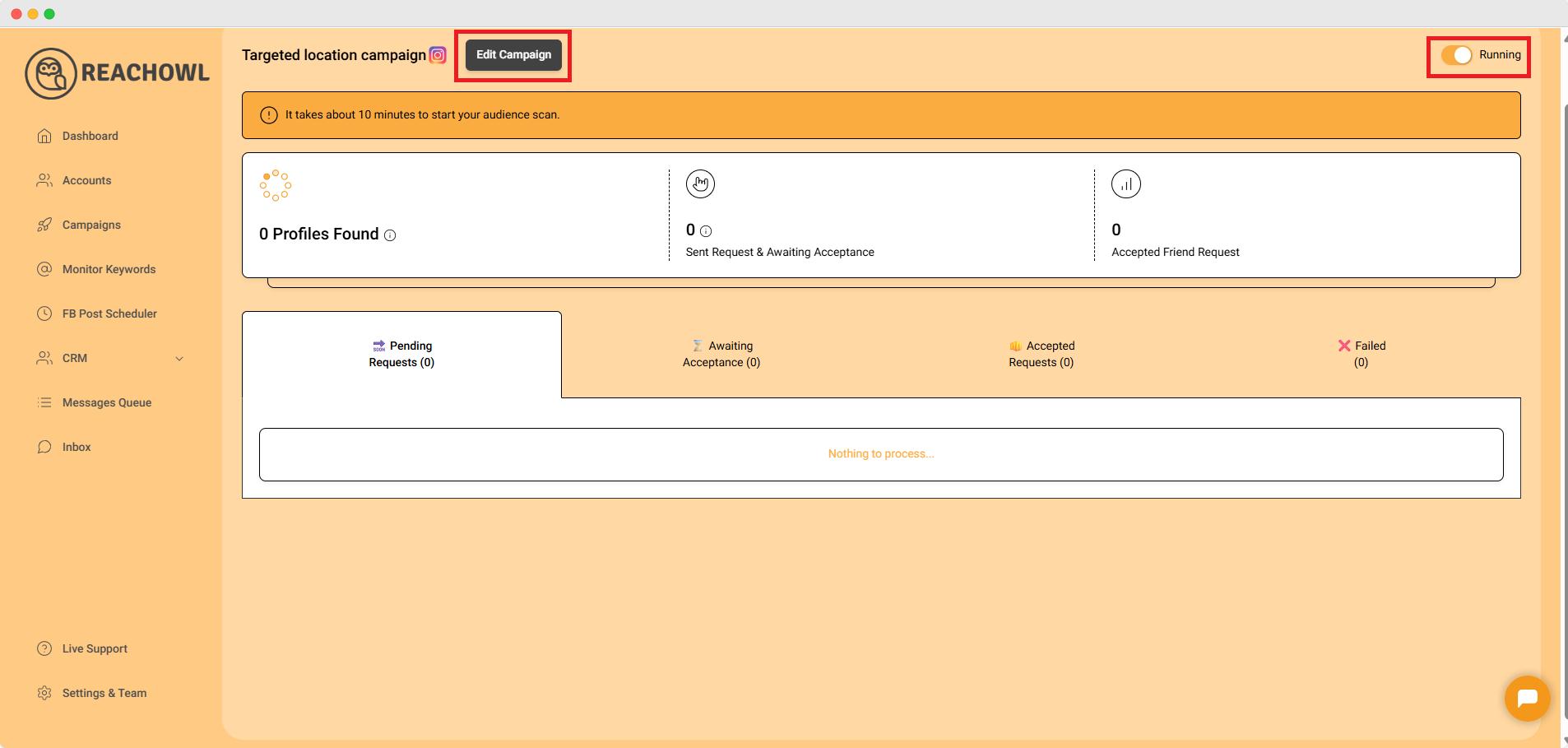Image resolution: width=1568 pixels, height=748 pixels.
Task: Open the Inbox chat bubble icon
Action: [x=44, y=447]
